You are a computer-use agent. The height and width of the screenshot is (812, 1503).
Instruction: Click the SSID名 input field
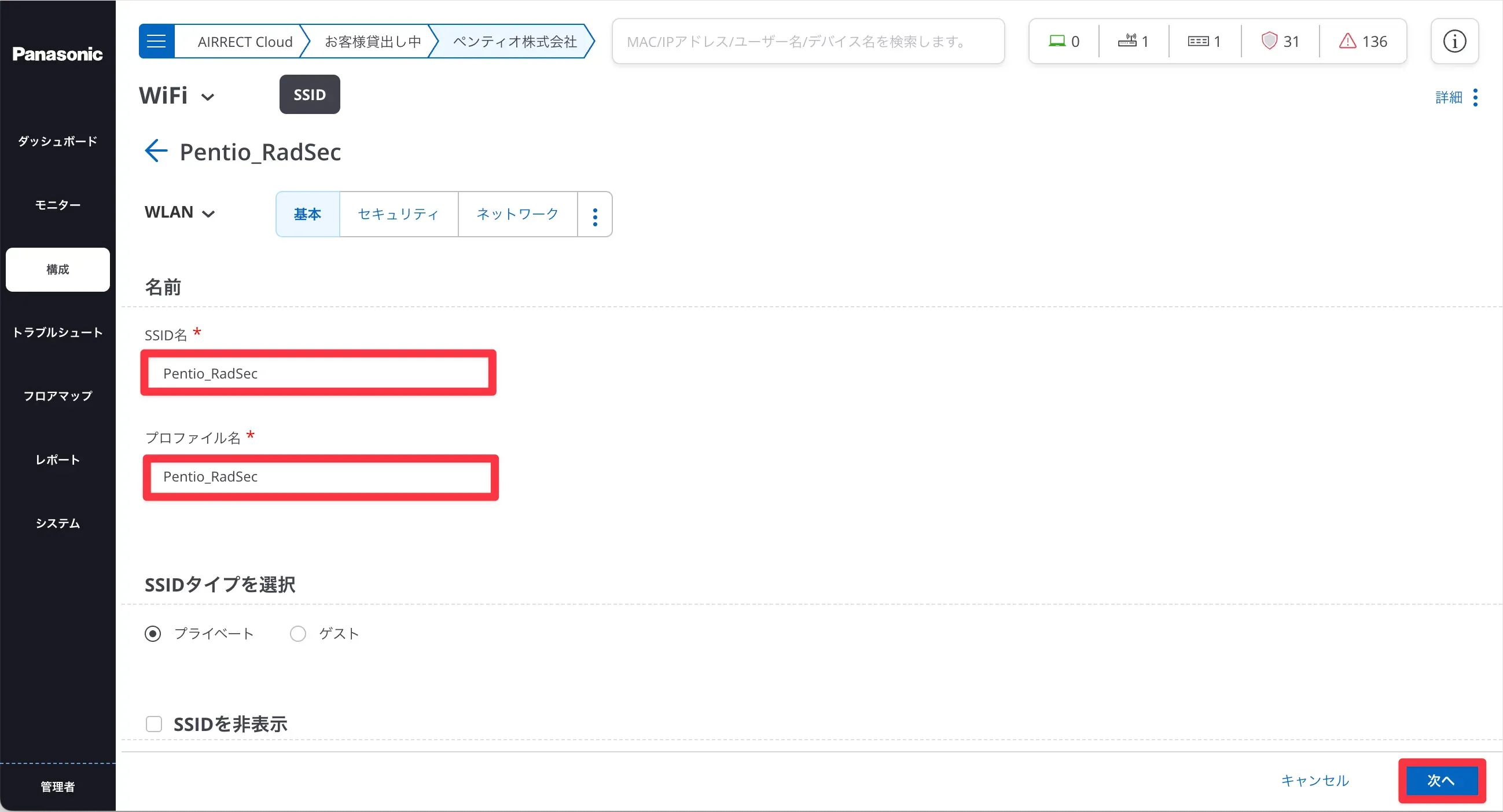click(x=318, y=373)
